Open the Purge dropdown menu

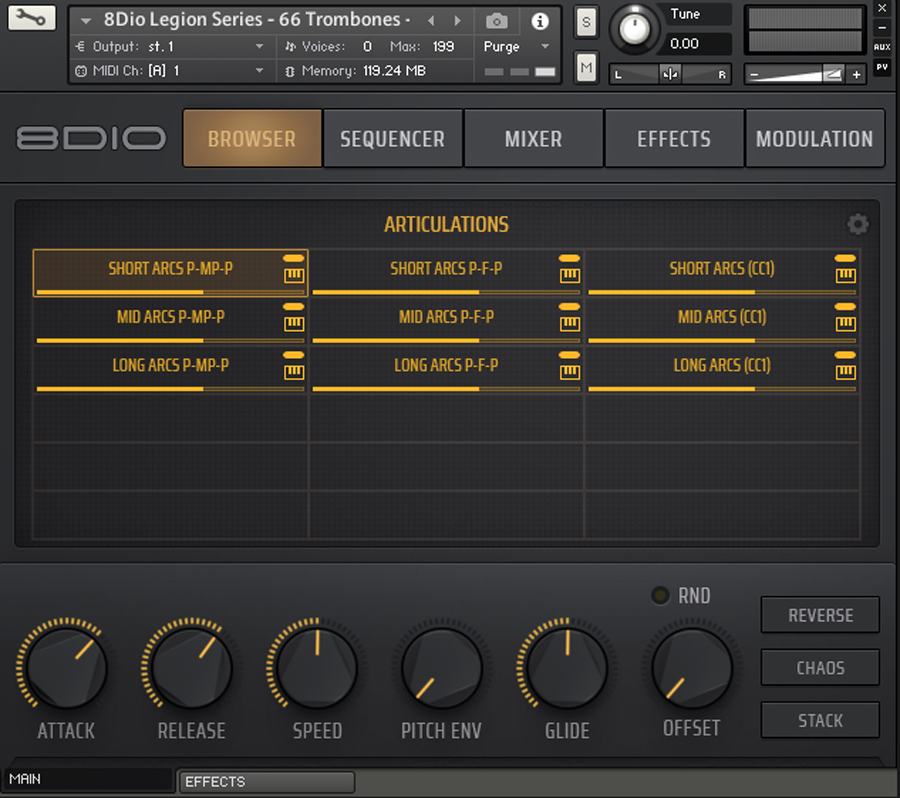click(x=516, y=47)
